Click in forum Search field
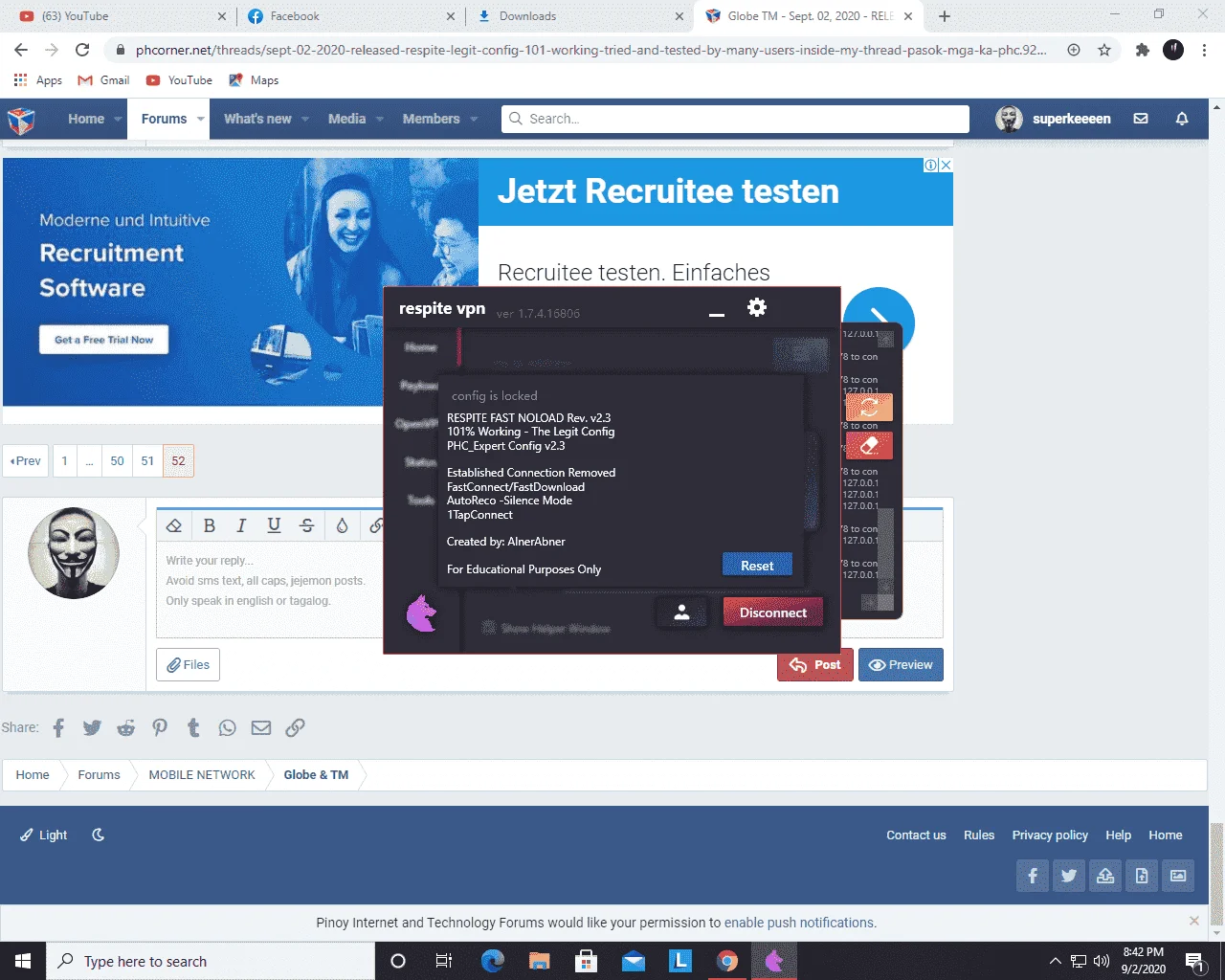This screenshot has width=1225, height=980. [735, 119]
